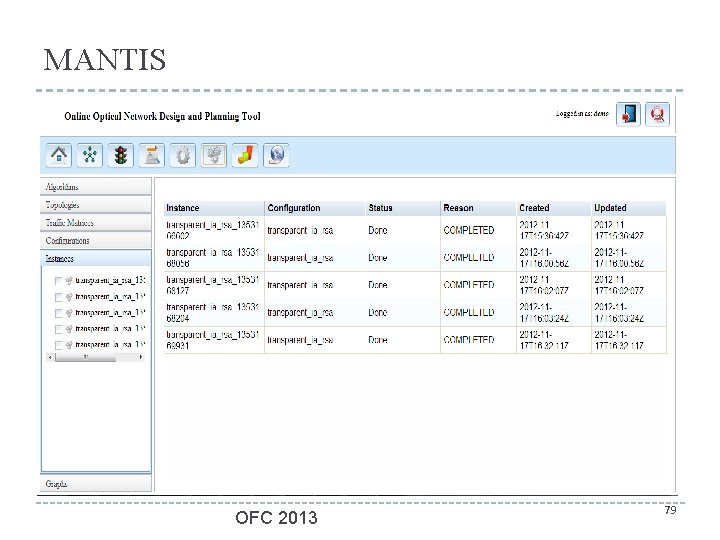
Task: Click the sidebar horizontal scrollbar thumb
Action: (85, 357)
